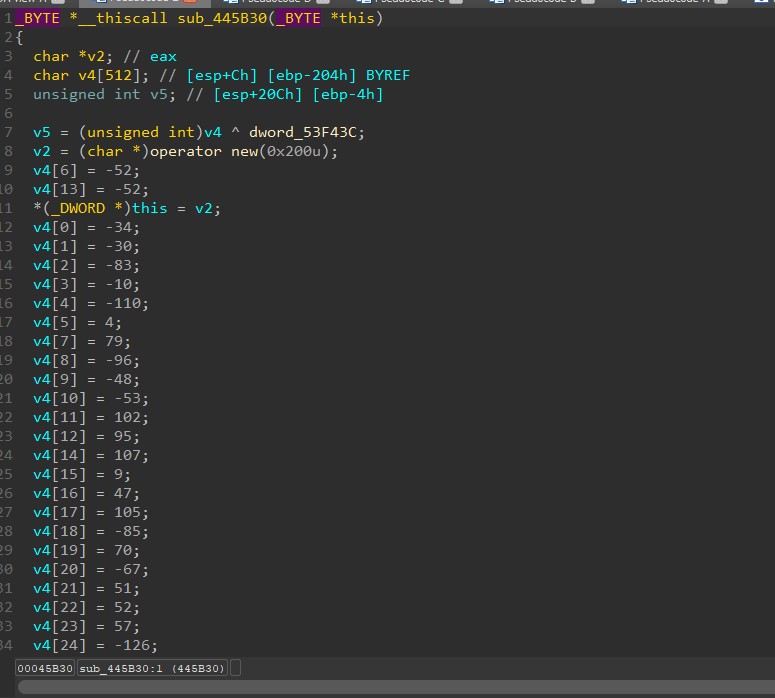
Task: Click the v4[8] = -96 line
Action: 86,360
